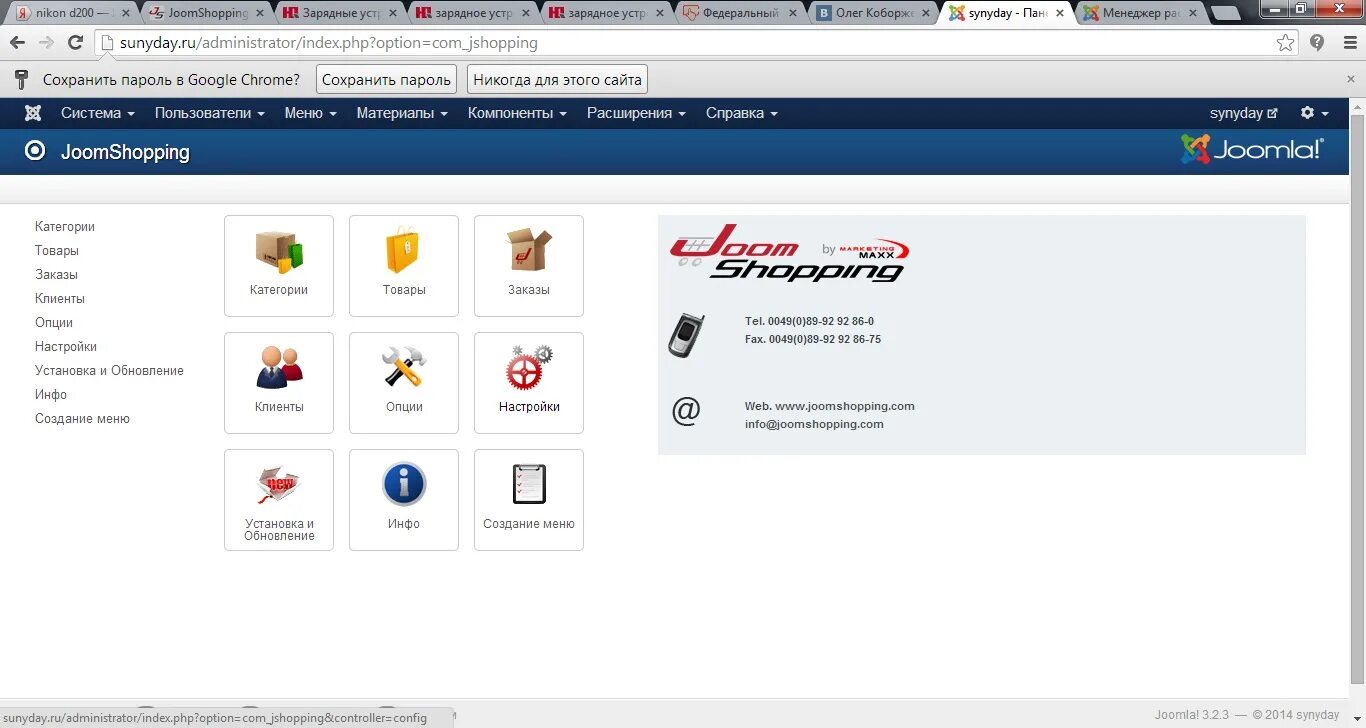This screenshot has width=1366, height=728.
Task: Open the settings gear dropdown
Action: [x=1314, y=113]
